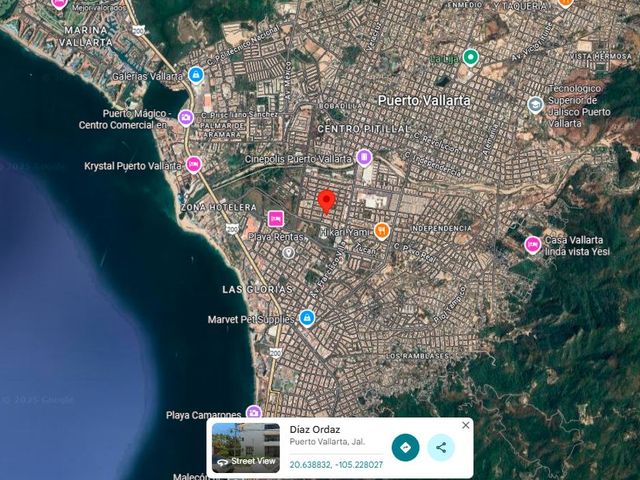Close the Díaz Ordaz info card

466,425
